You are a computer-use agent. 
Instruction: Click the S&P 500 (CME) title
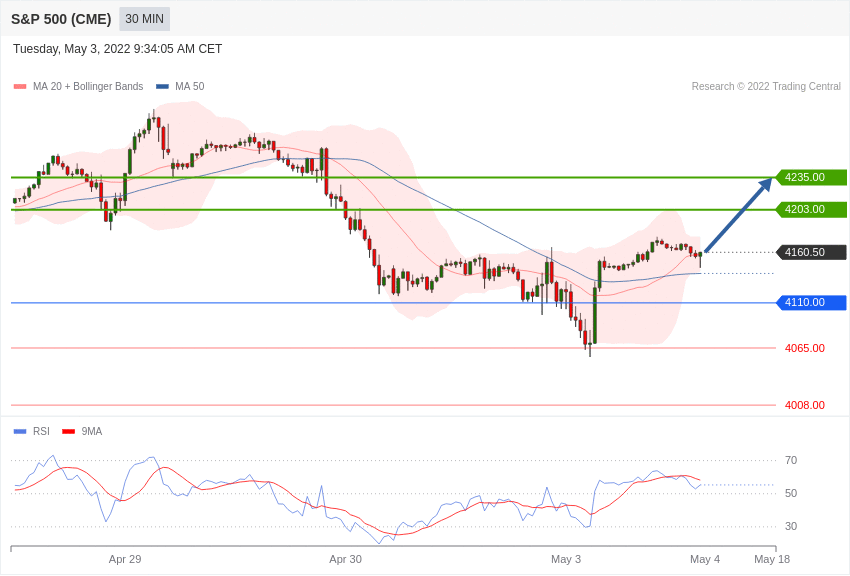coord(61,19)
